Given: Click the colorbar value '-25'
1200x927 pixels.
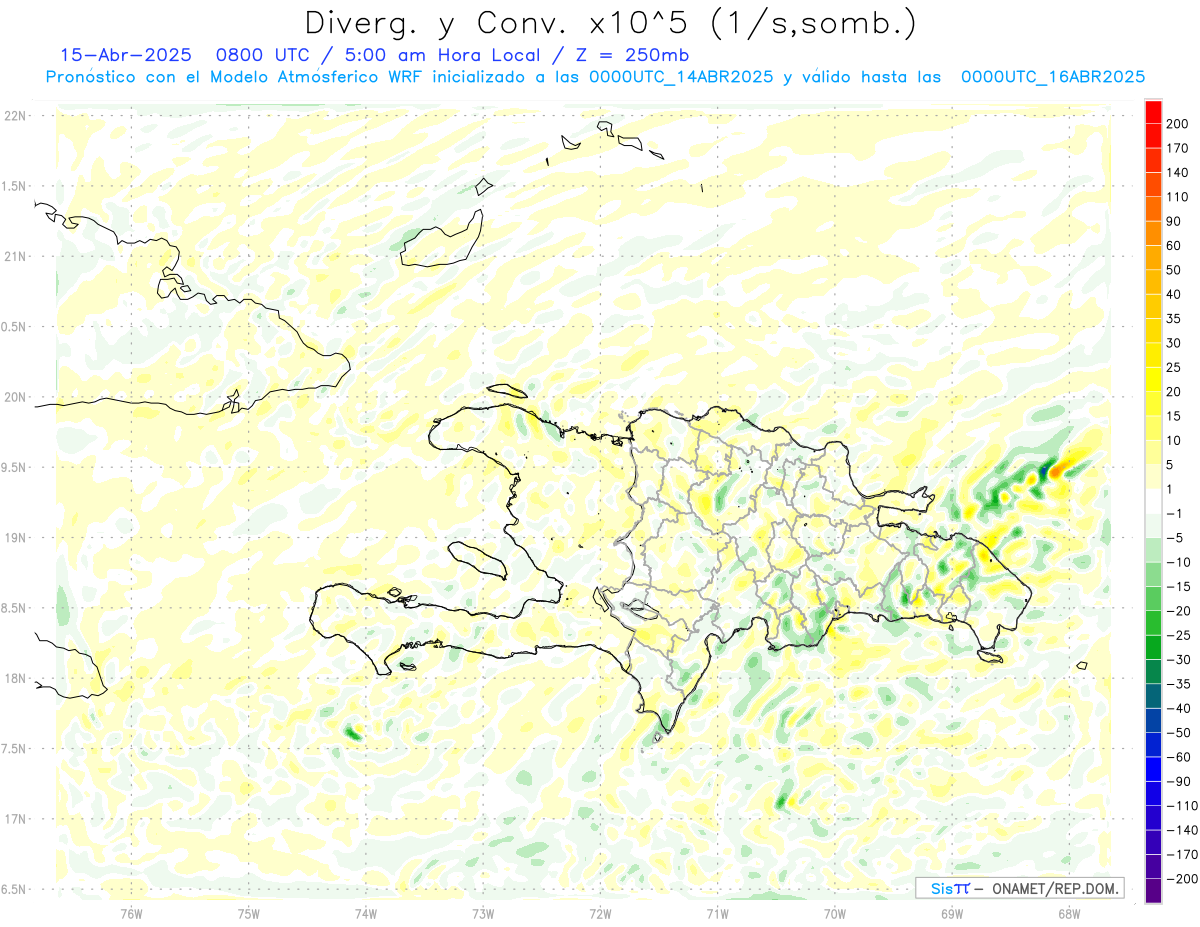Looking at the screenshot, I should (1177, 635).
